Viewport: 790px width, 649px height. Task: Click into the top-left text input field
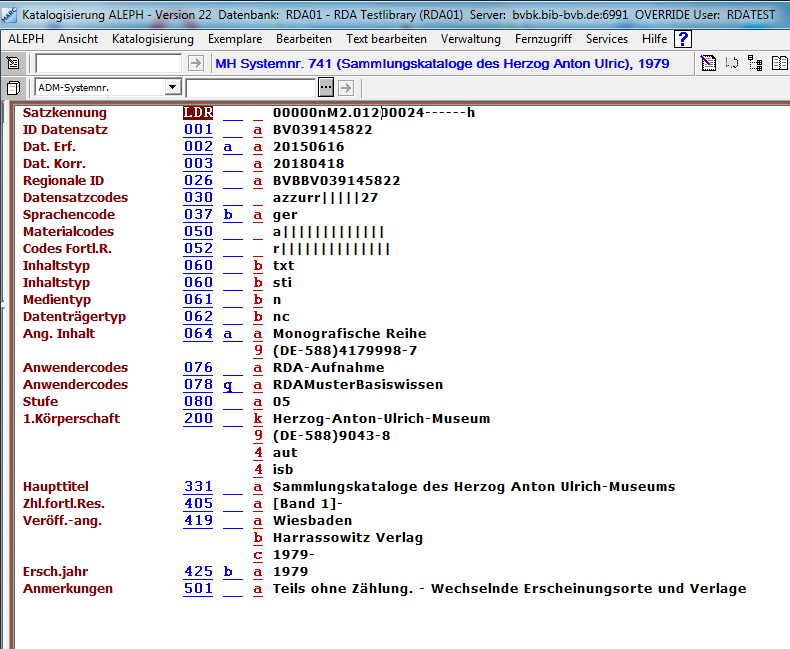pyautogui.click(x=108, y=63)
